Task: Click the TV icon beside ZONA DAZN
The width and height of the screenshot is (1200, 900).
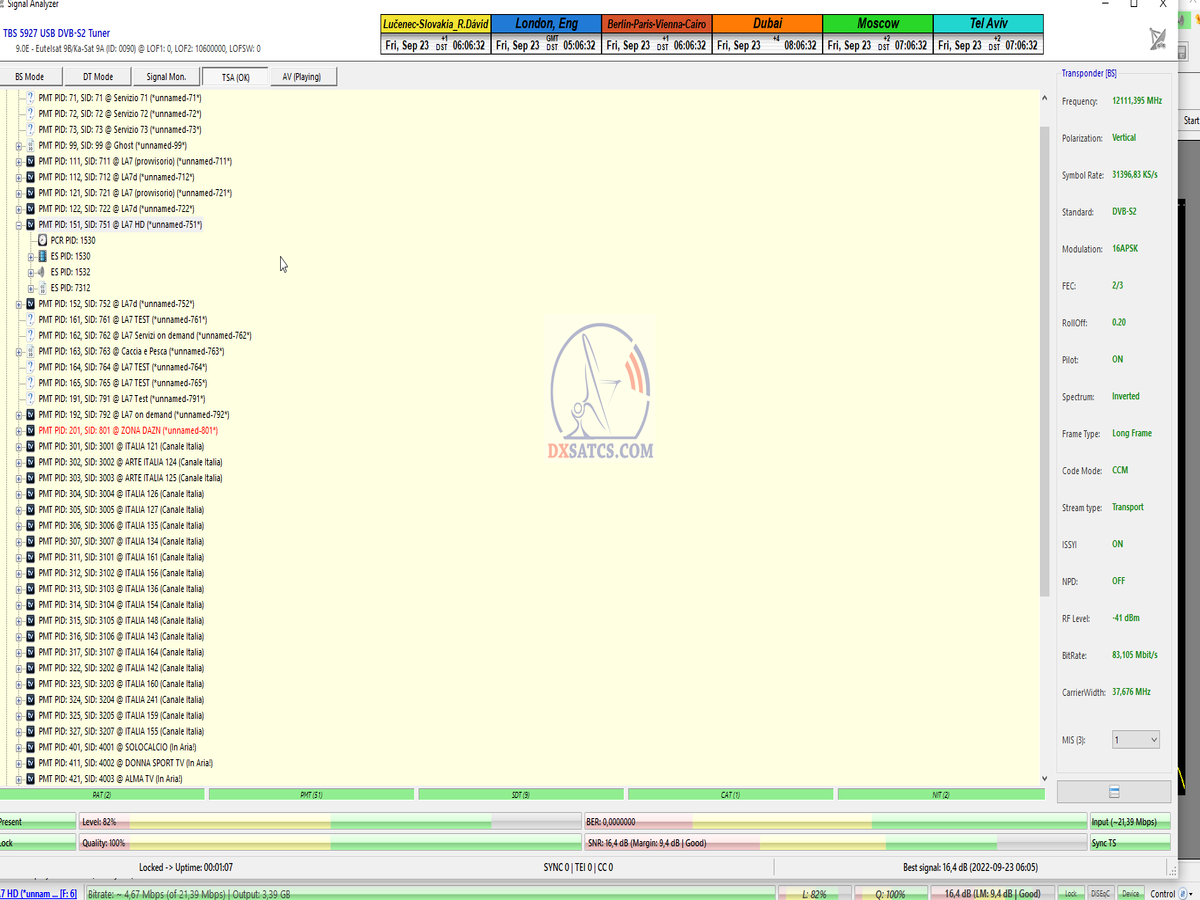Action: [30, 430]
